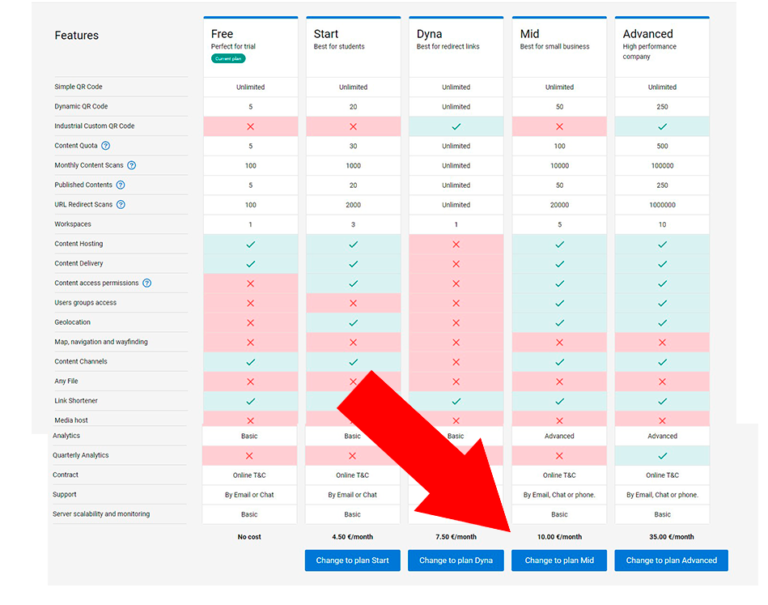Open the Content Quota help icon

click(x=106, y=145)
